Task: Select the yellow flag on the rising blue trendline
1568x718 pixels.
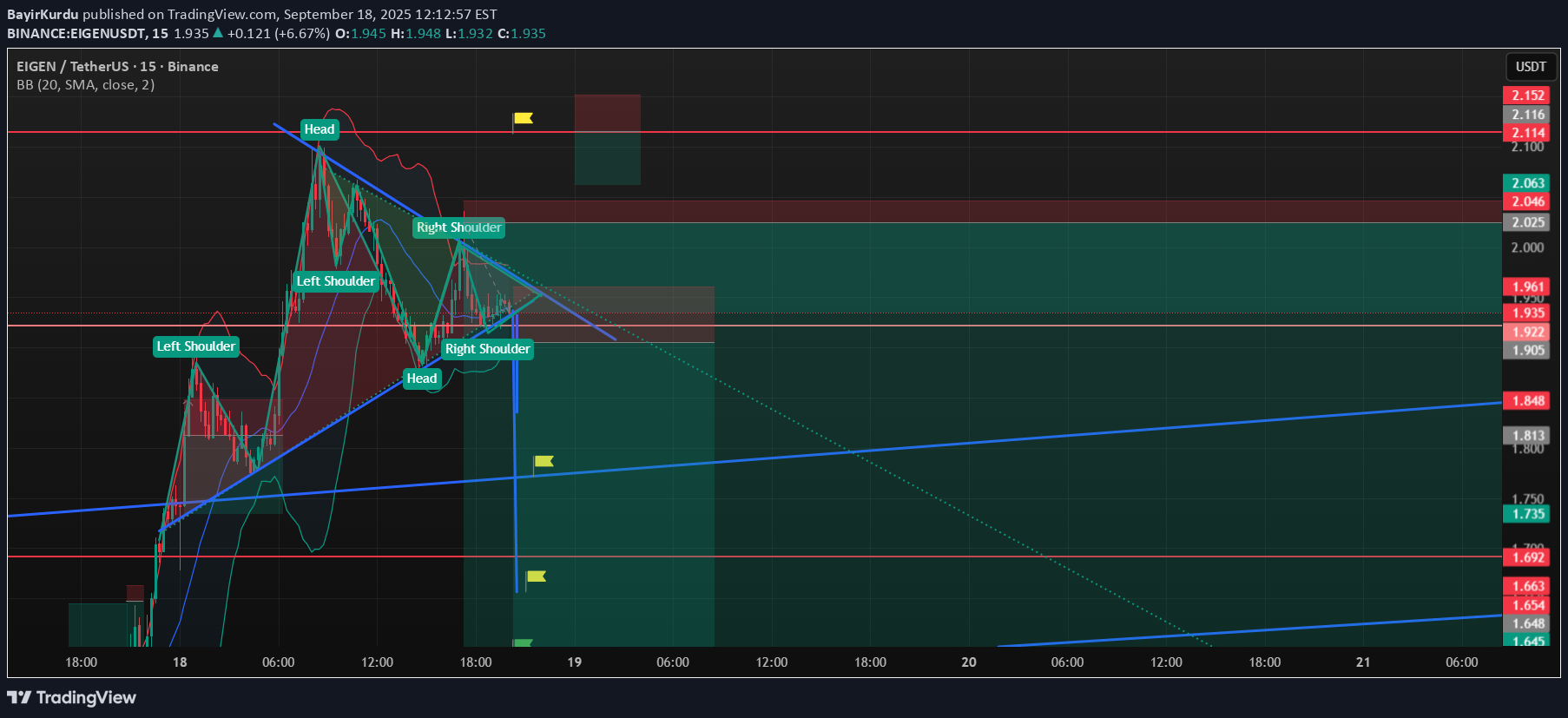Action: click(x=544, y=461)
